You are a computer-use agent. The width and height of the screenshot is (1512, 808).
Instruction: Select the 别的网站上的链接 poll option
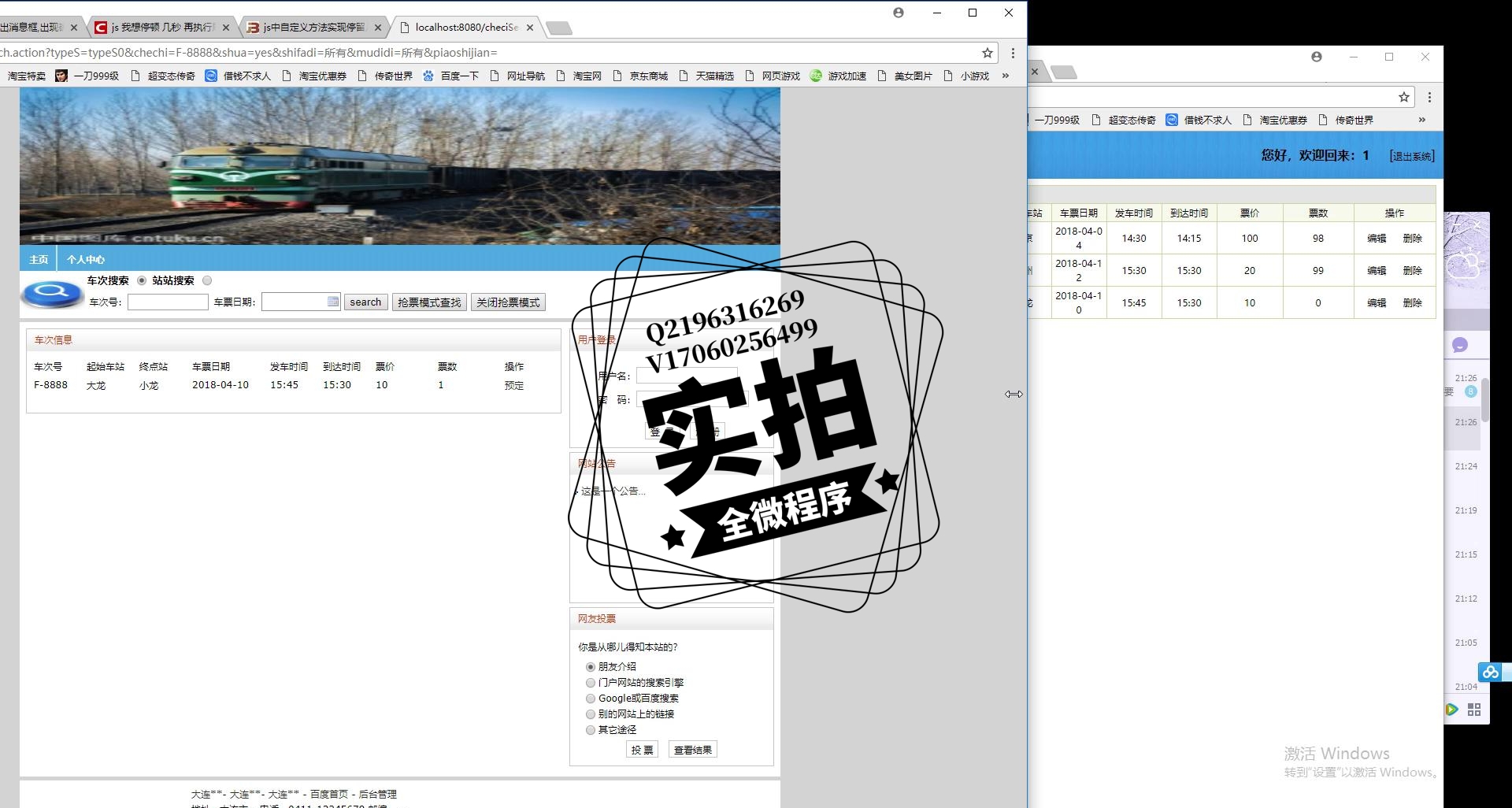click(x=590, y=714)
